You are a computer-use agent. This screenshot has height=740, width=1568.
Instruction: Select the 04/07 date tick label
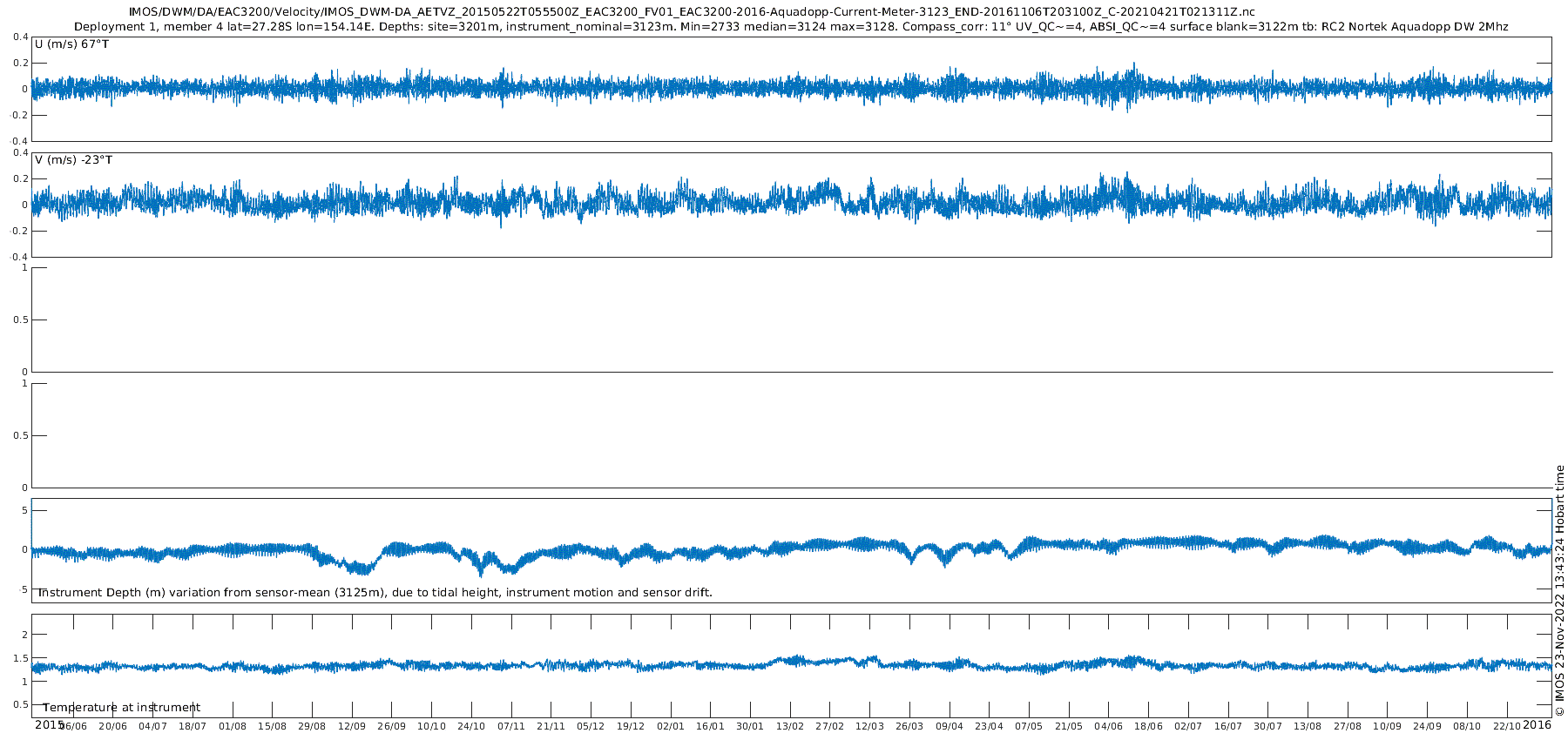[152, 726]
